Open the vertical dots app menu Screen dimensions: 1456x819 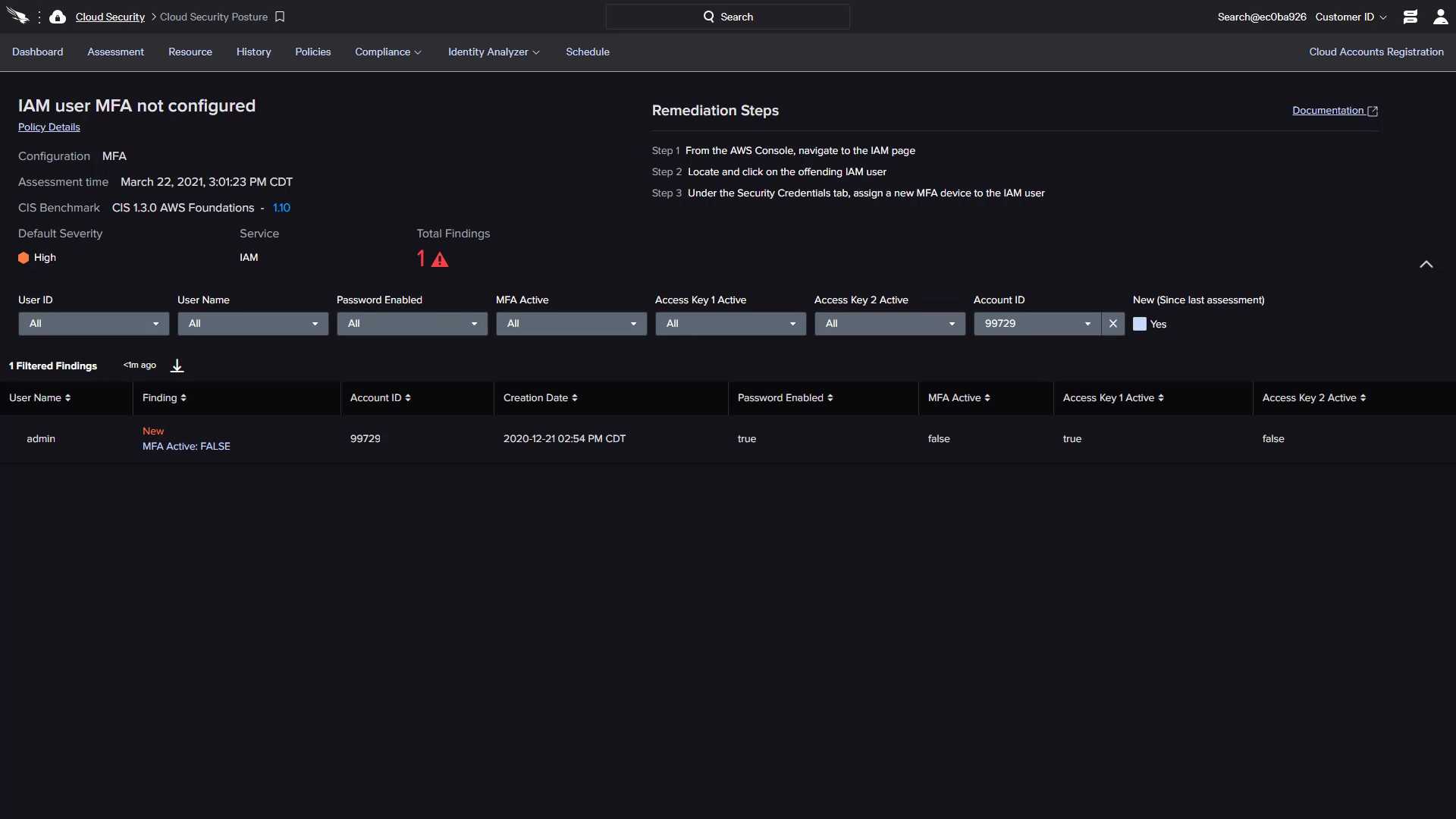coord(39,17)
